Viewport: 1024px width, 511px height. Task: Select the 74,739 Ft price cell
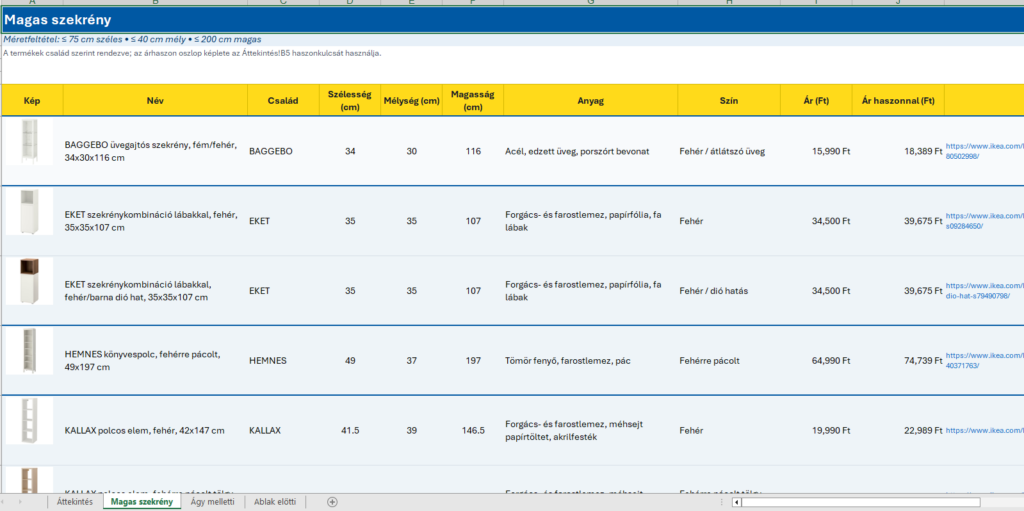(898, 361)
